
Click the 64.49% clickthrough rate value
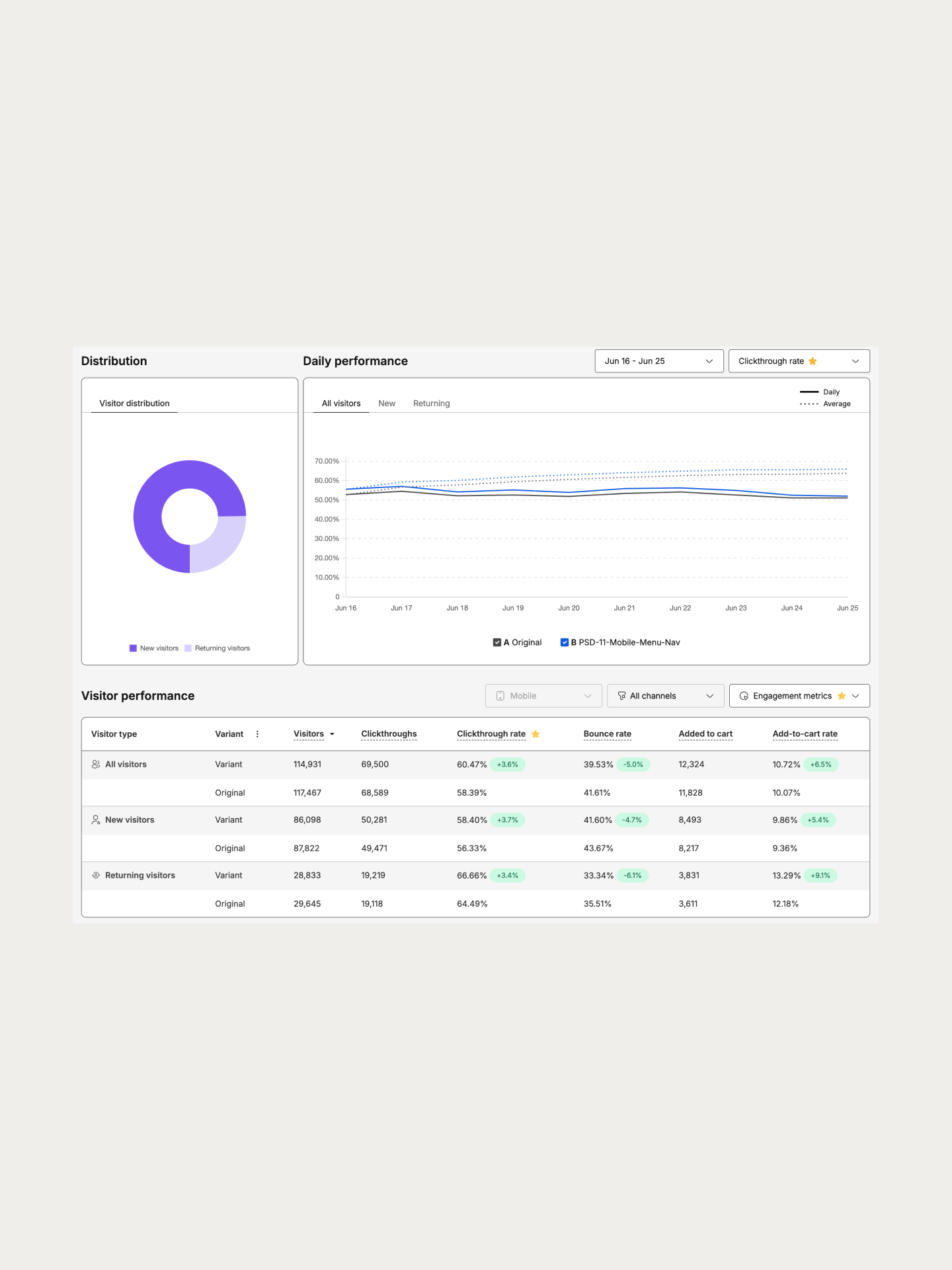click(472, 904)
